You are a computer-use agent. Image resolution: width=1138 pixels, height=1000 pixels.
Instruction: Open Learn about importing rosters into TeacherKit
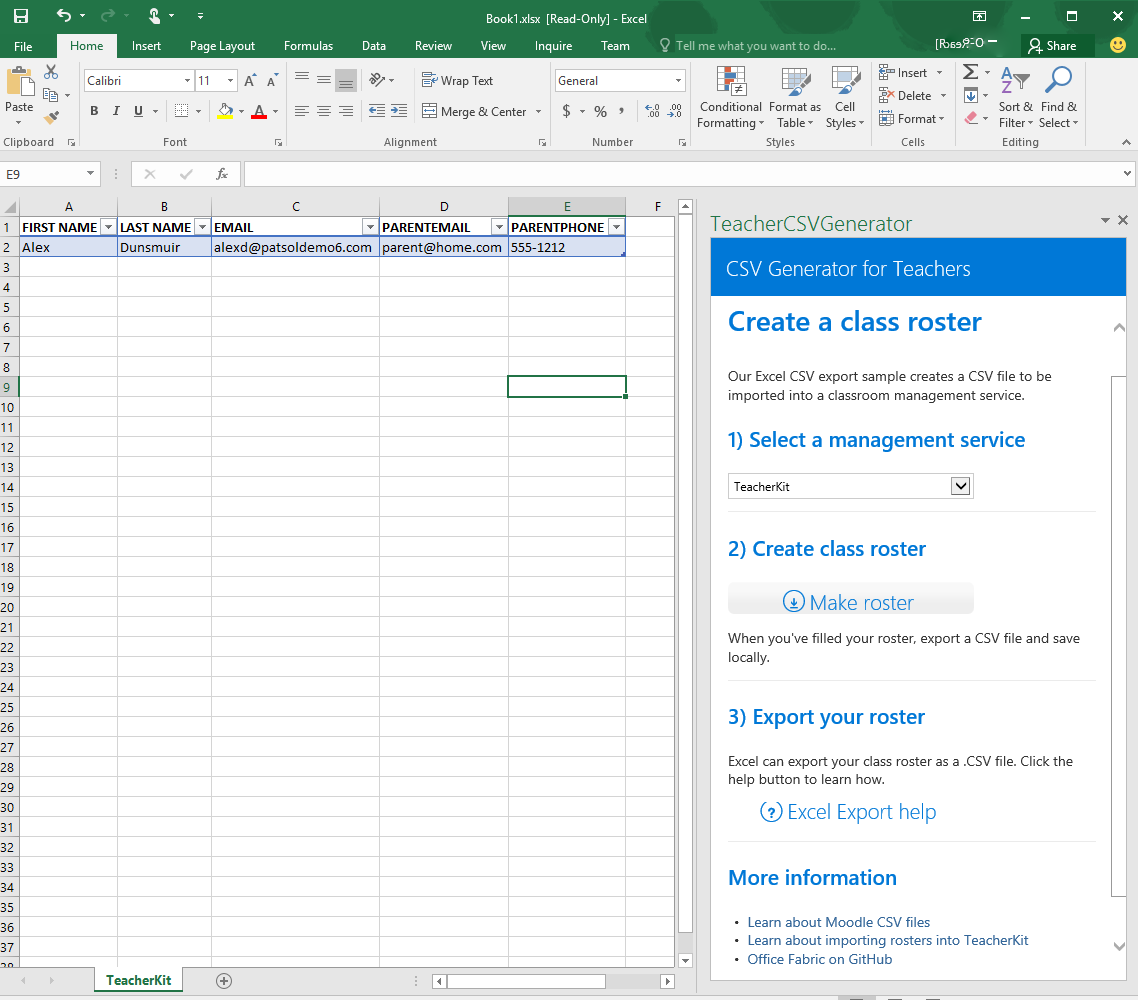tap(888, 940)
